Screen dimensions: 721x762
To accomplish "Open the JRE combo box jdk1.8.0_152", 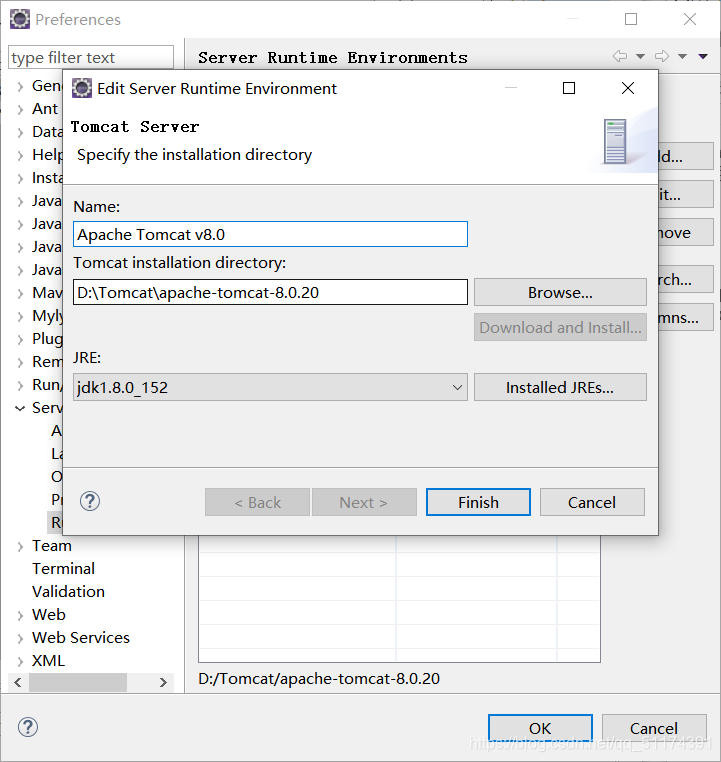I will coord(270,387).
